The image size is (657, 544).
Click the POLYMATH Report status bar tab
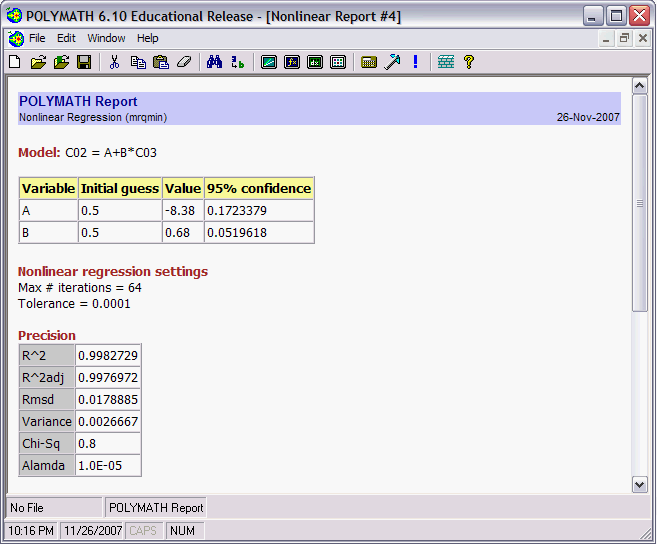point(156,508)
